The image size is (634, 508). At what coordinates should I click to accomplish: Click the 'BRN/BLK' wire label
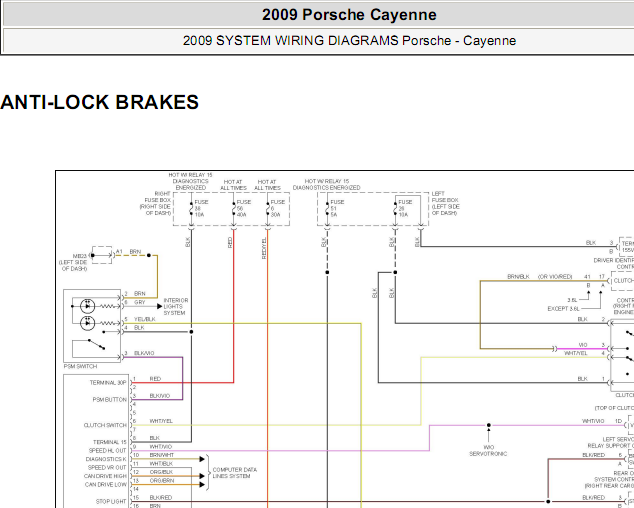point(518,277)
